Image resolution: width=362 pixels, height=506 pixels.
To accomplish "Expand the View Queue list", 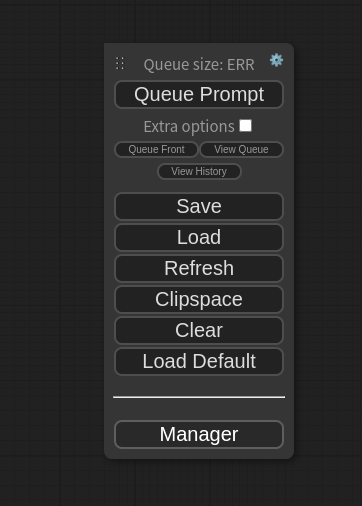I will click(241, 149).
